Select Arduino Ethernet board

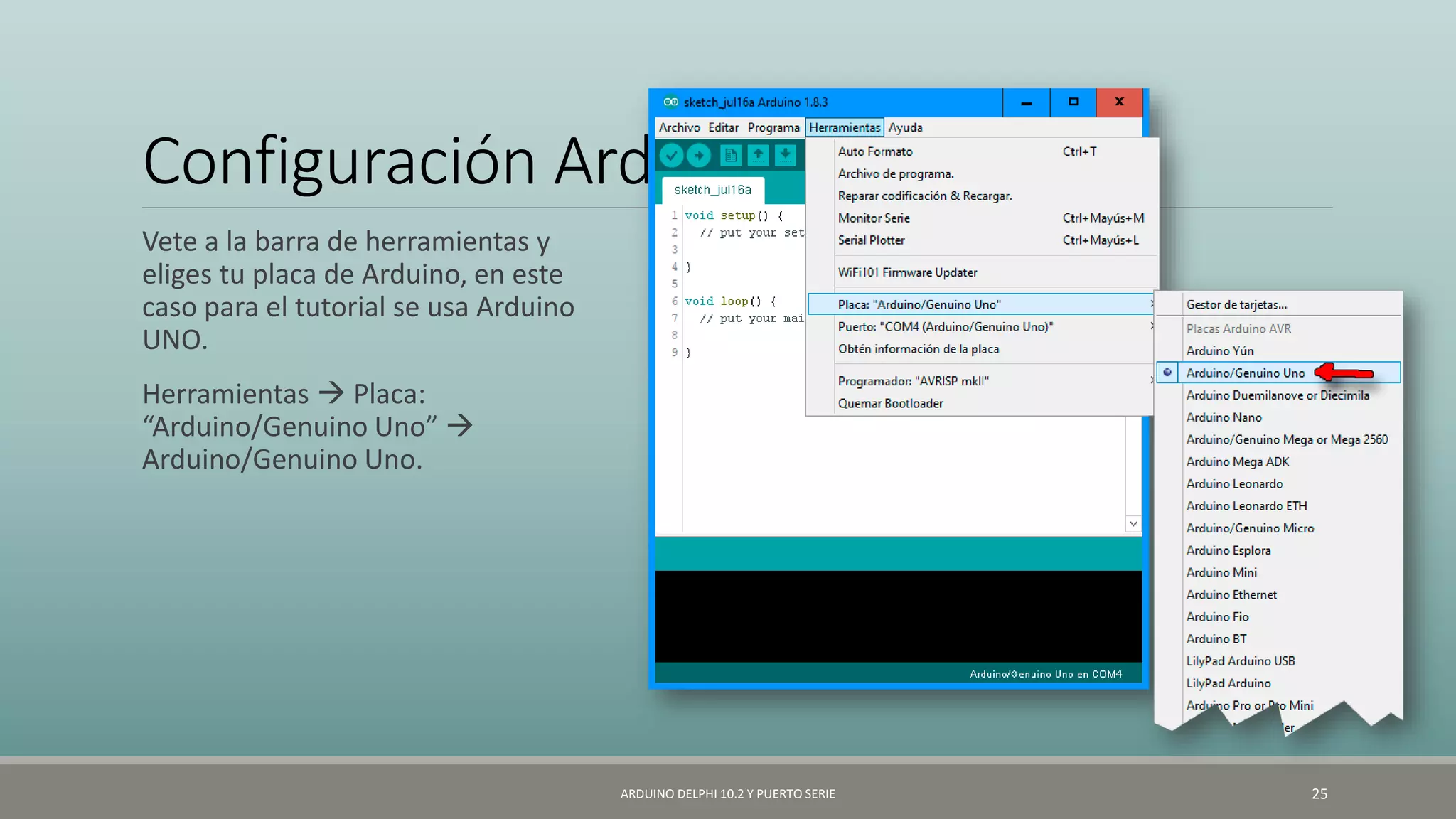coord(1278,594)
